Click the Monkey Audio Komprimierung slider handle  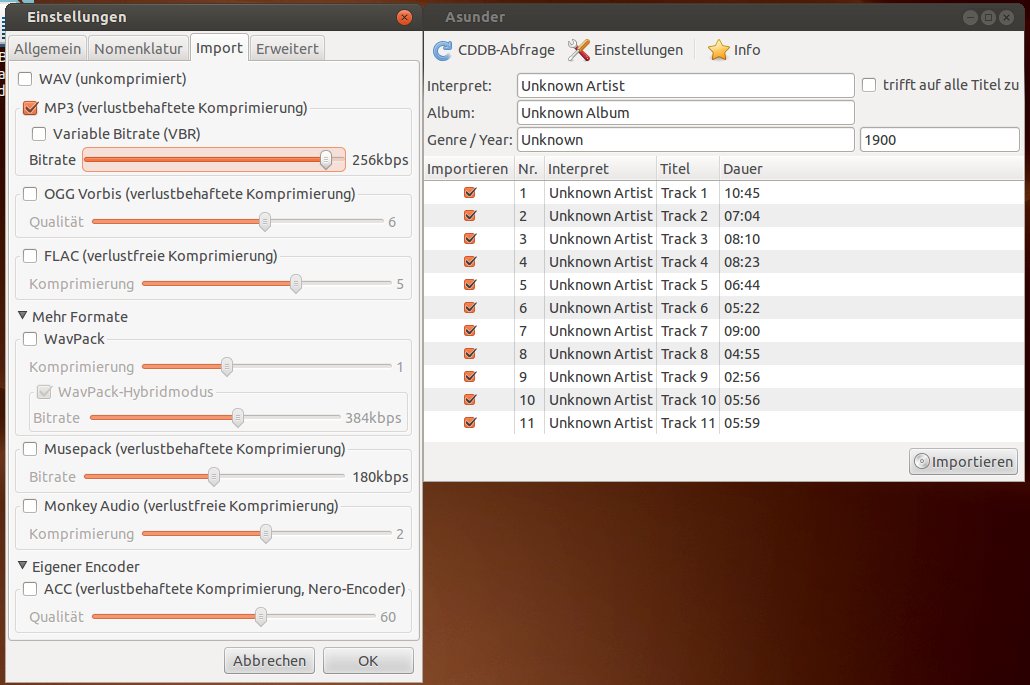[266, 534]
